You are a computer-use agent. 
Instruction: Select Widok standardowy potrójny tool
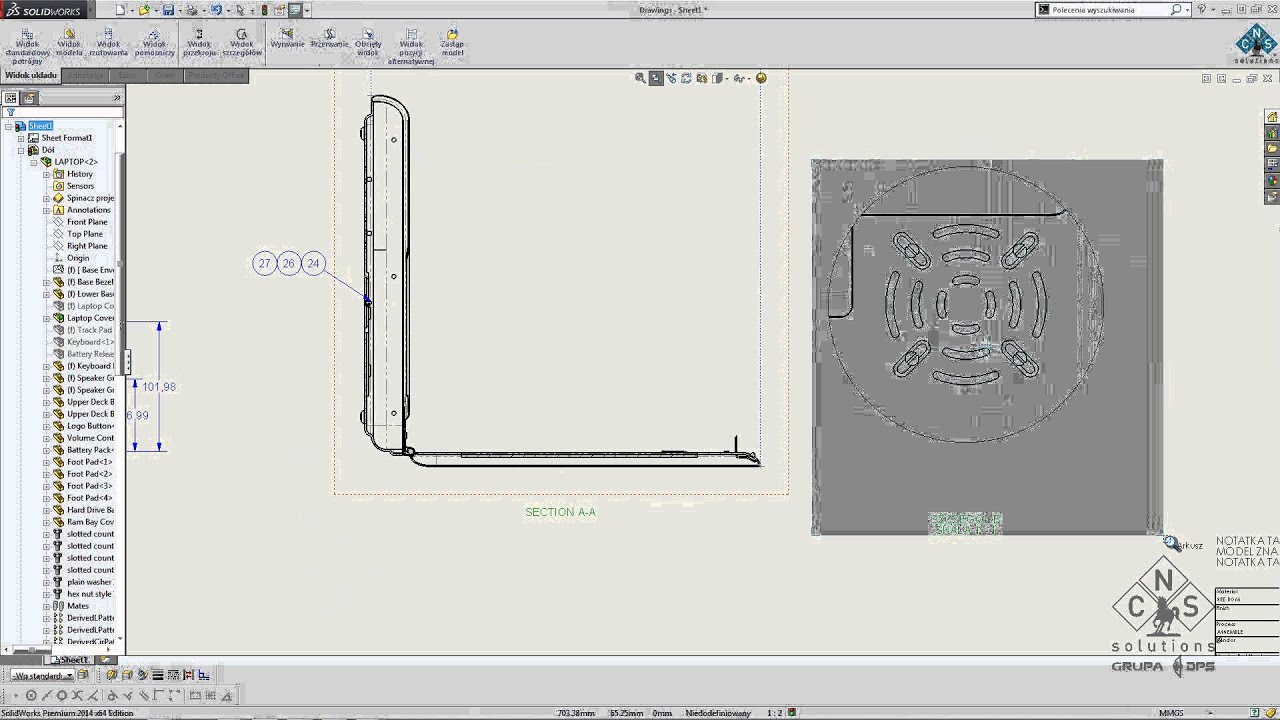(27, 46)
